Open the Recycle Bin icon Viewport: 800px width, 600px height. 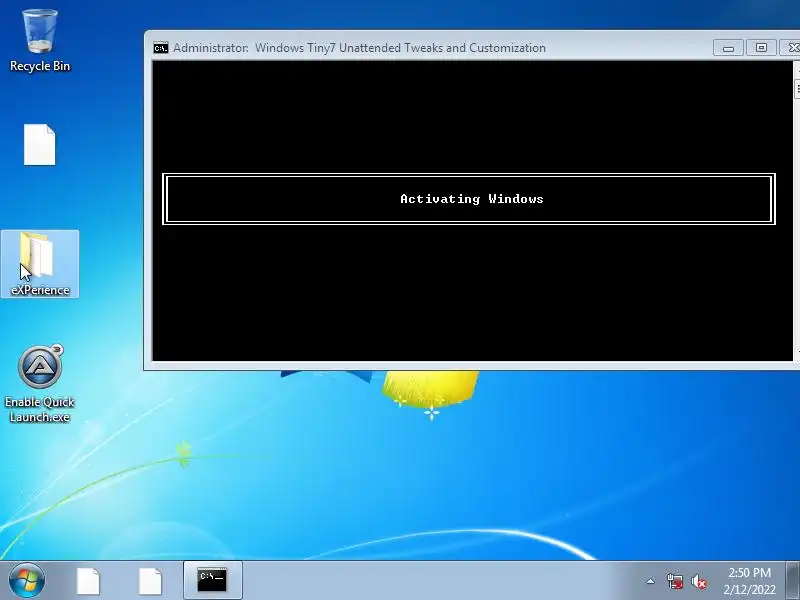[40, 41]
